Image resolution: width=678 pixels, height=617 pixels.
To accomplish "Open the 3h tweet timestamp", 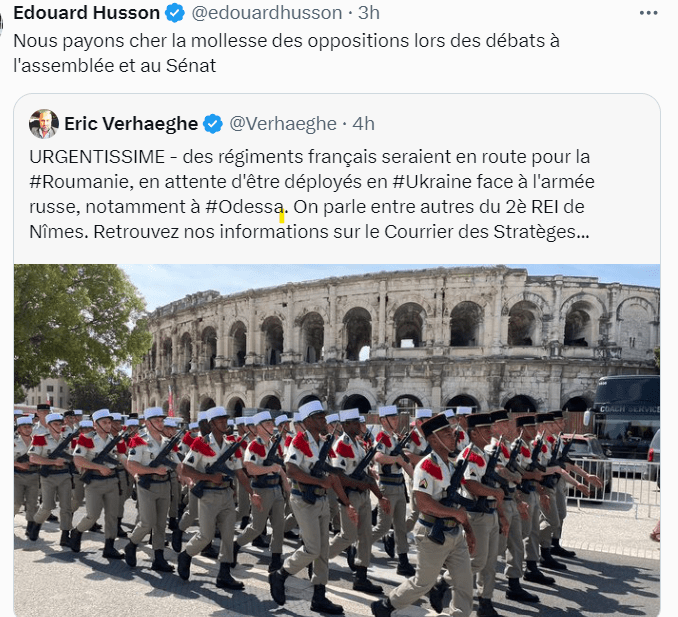I will tap(369, 13).
